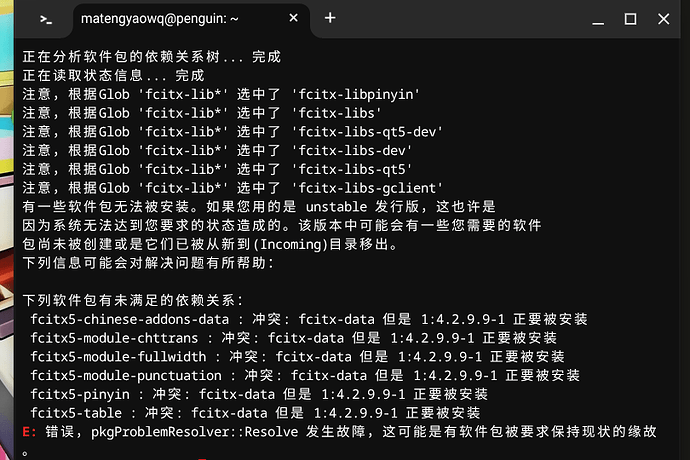Click the fcitx5-table line
The image size is (690, 460).
coord(255,413)
